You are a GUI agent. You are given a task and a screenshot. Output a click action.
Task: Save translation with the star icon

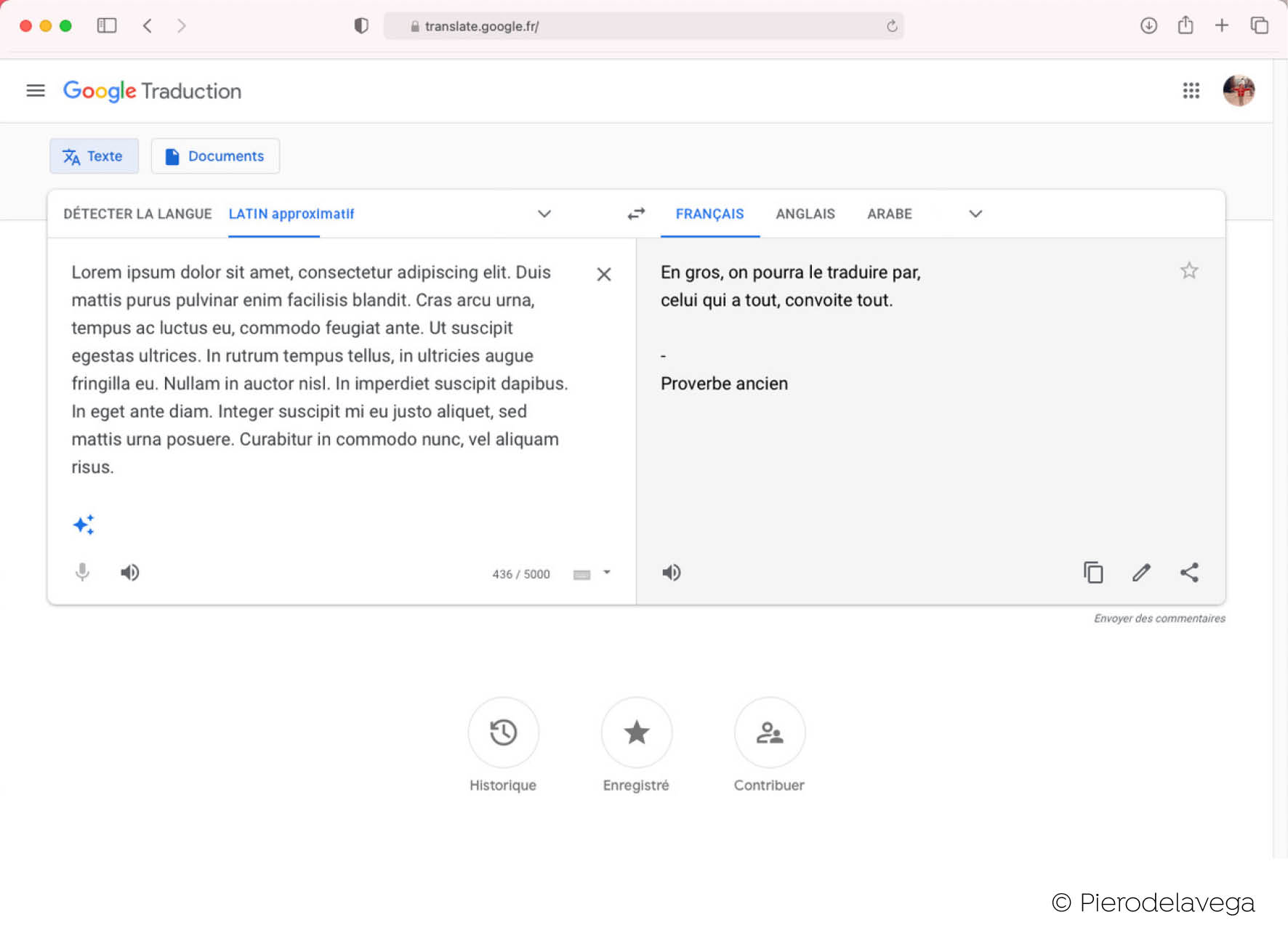[x=1189, y=271]
